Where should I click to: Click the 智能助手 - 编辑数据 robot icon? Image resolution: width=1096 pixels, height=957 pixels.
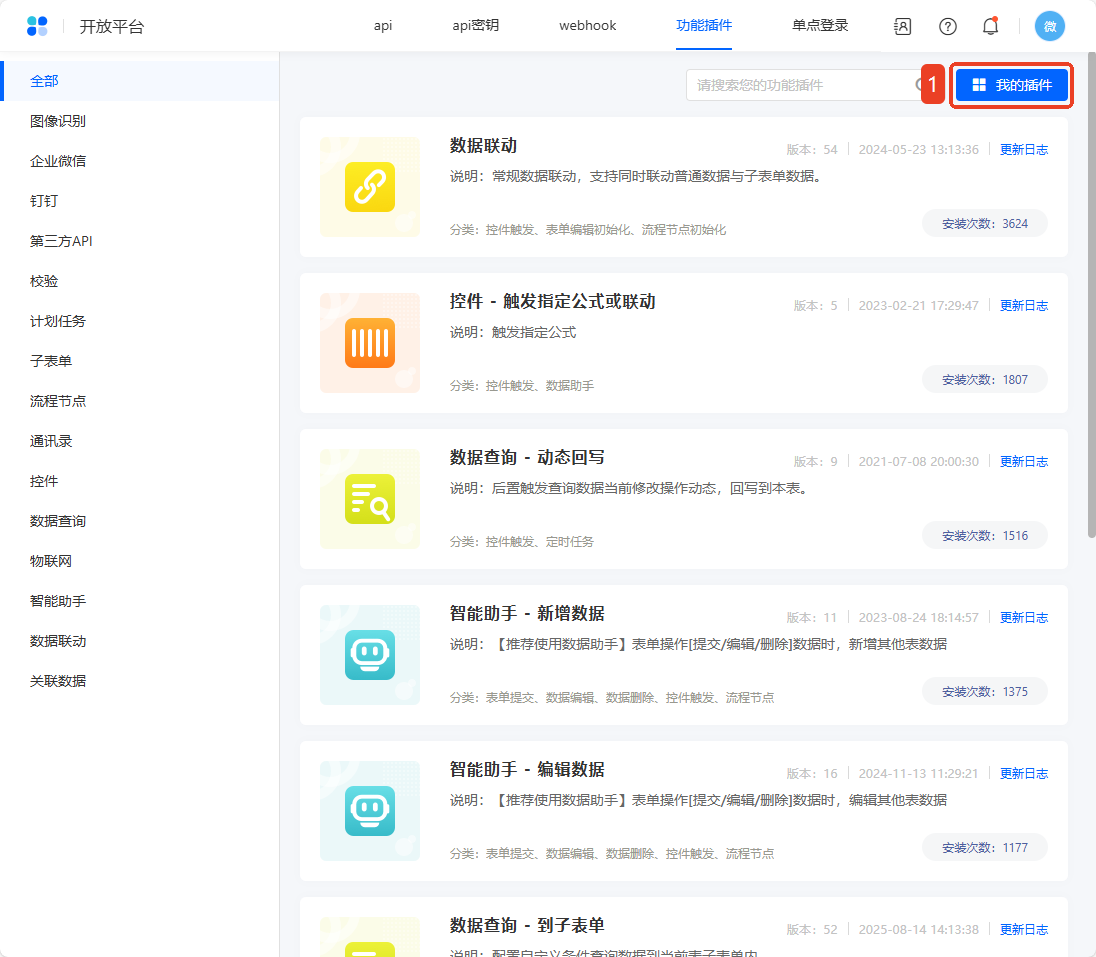pos(370,811)
